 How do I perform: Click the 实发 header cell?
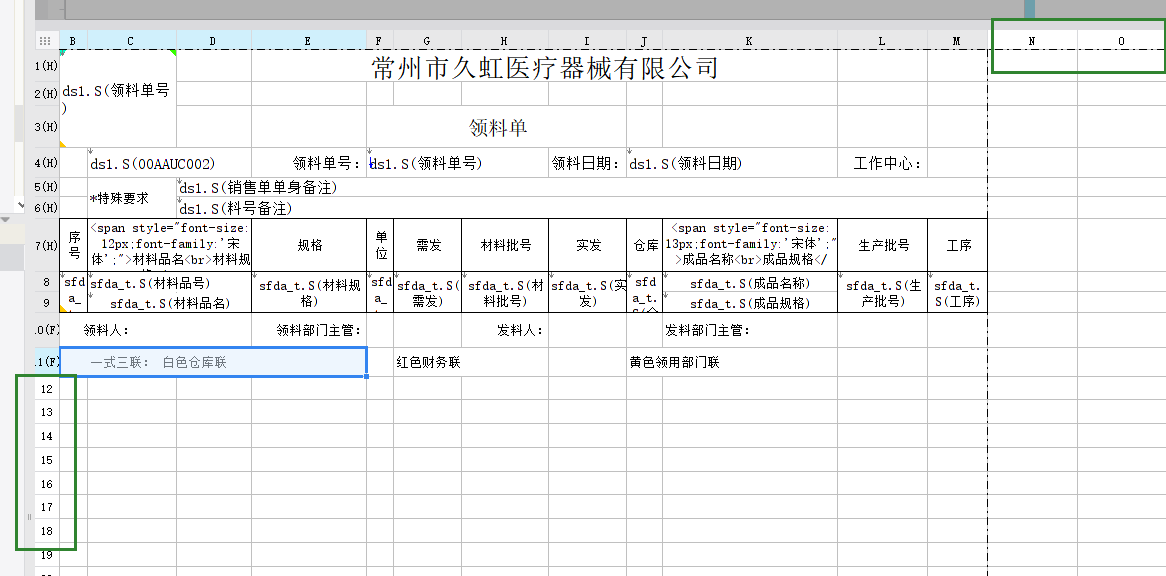point(587,245)
